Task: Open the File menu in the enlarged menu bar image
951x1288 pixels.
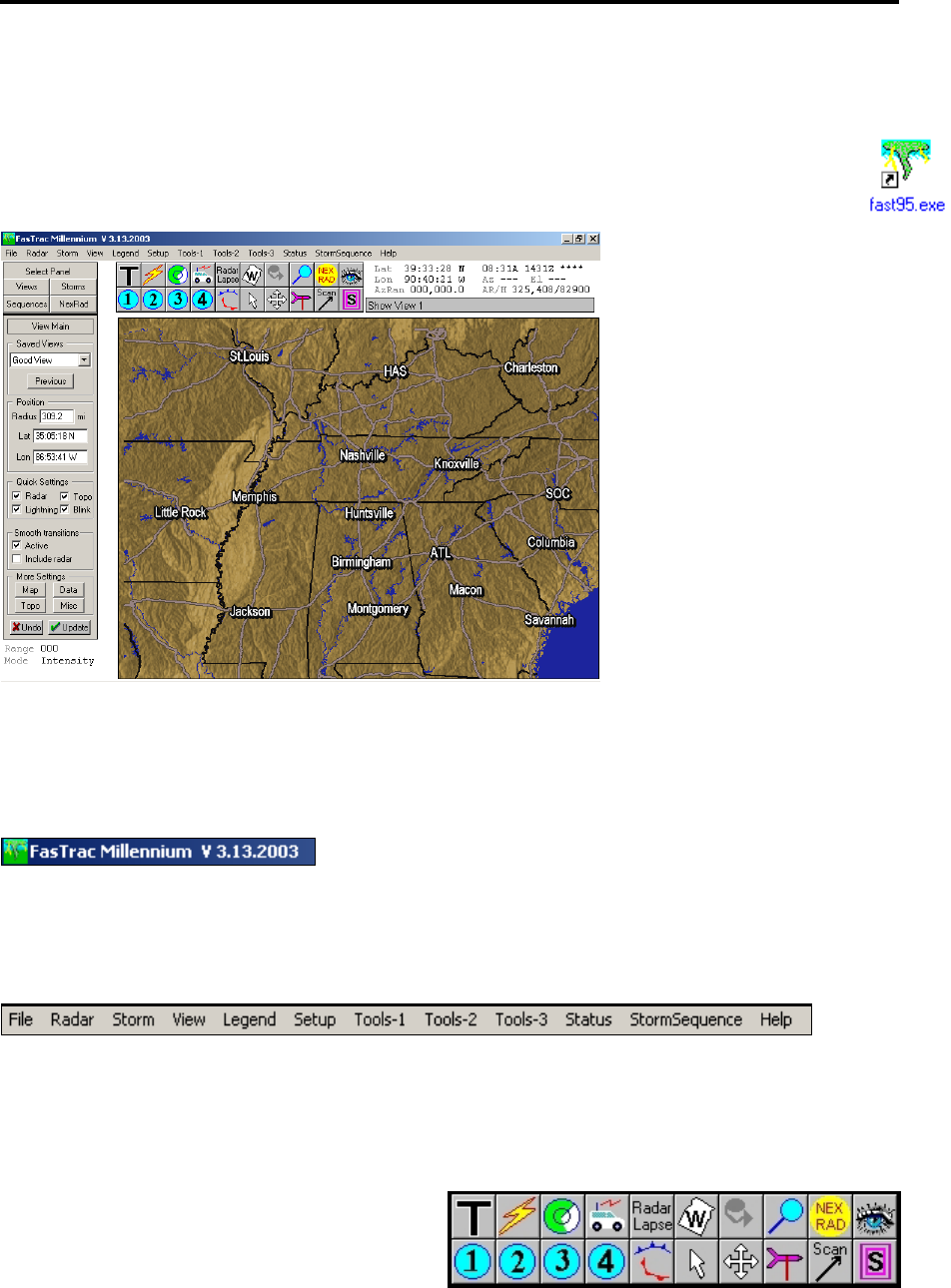Action: pyautogui.click(x=21, y=1020)
